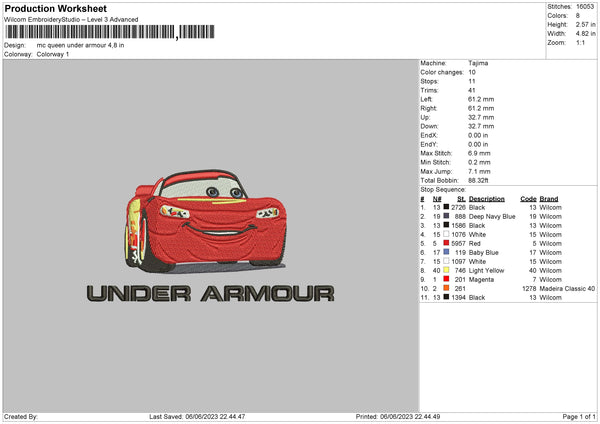Viewport: 600px width, 424px height.
Task: Click the black swatch with 1394 stitches
Action: point(446,297)
